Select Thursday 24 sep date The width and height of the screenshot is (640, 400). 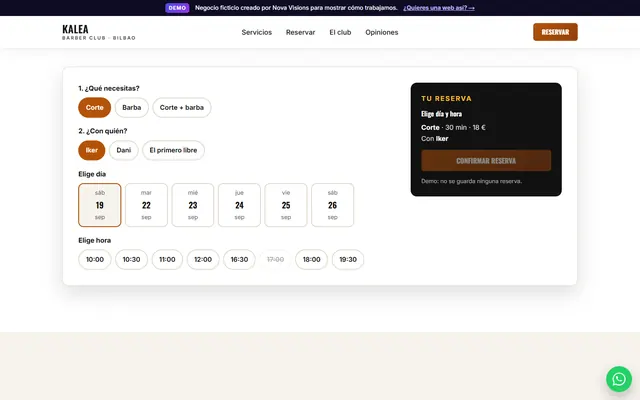239,205
